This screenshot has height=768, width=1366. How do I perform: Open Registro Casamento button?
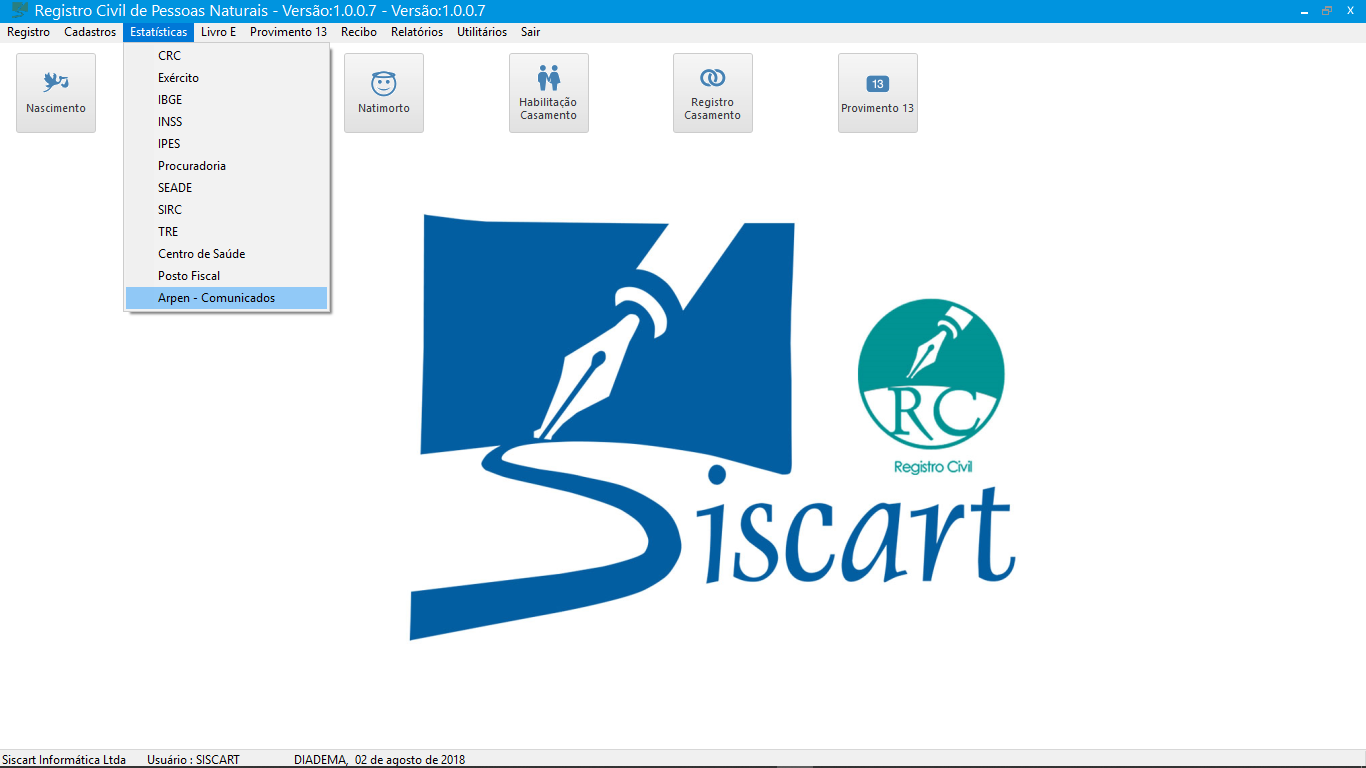point(712,93)
